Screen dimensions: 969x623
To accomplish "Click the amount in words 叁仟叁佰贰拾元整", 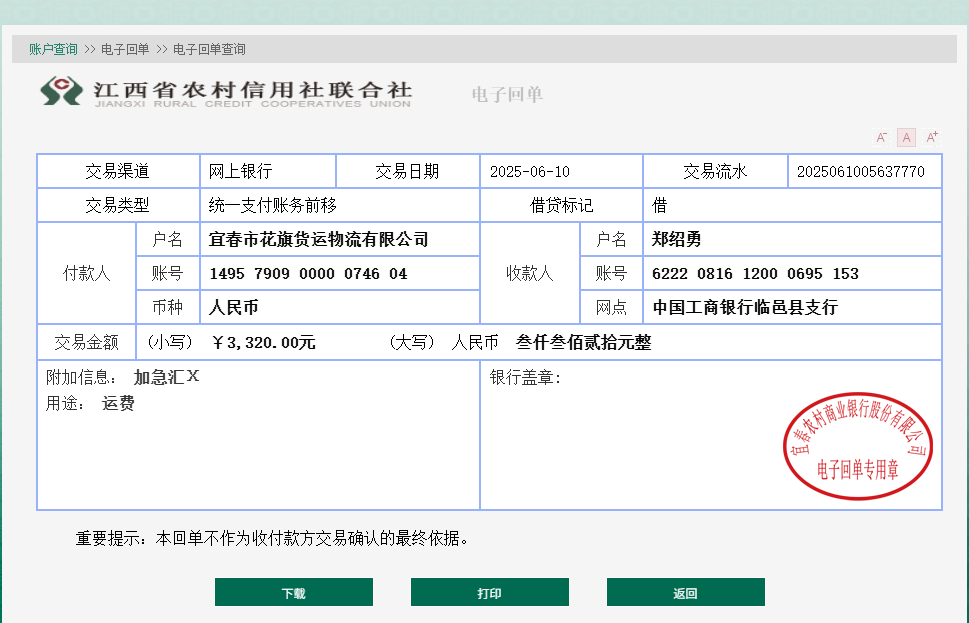I will 583,342.
